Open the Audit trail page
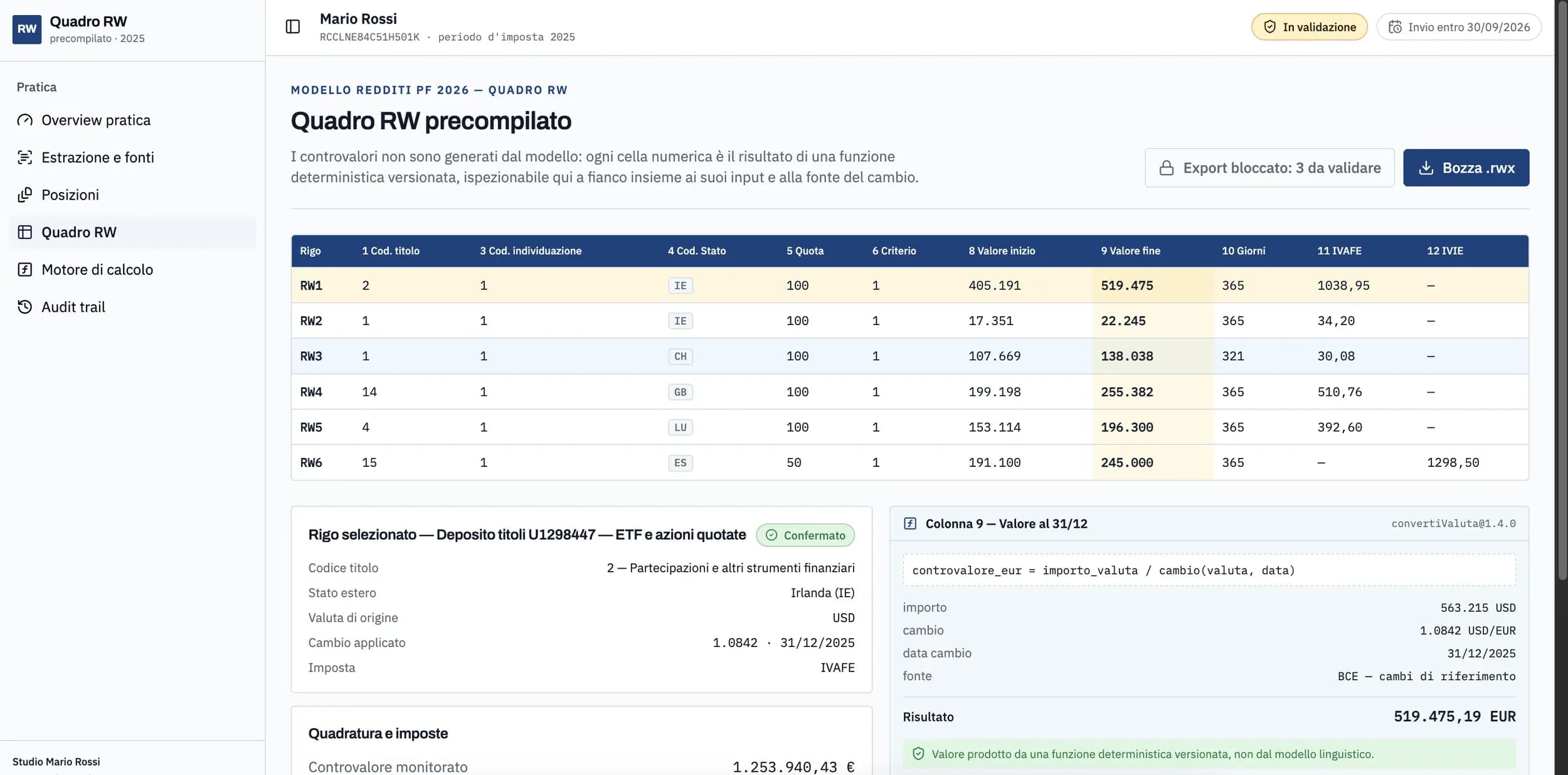This screenshot has width=1568, height=775. 132,307
